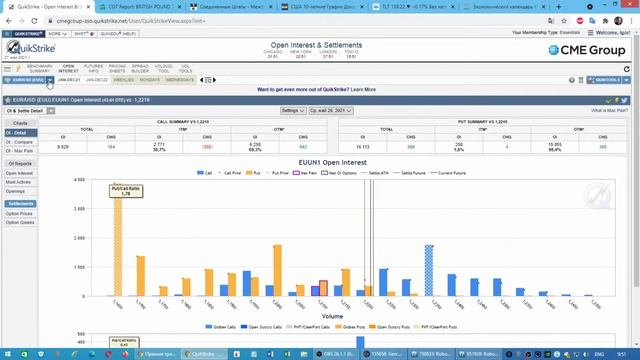Viewport: 640px width, 360px height.
Task: Click the Settlements sidebar button
Action: (20, 204)
